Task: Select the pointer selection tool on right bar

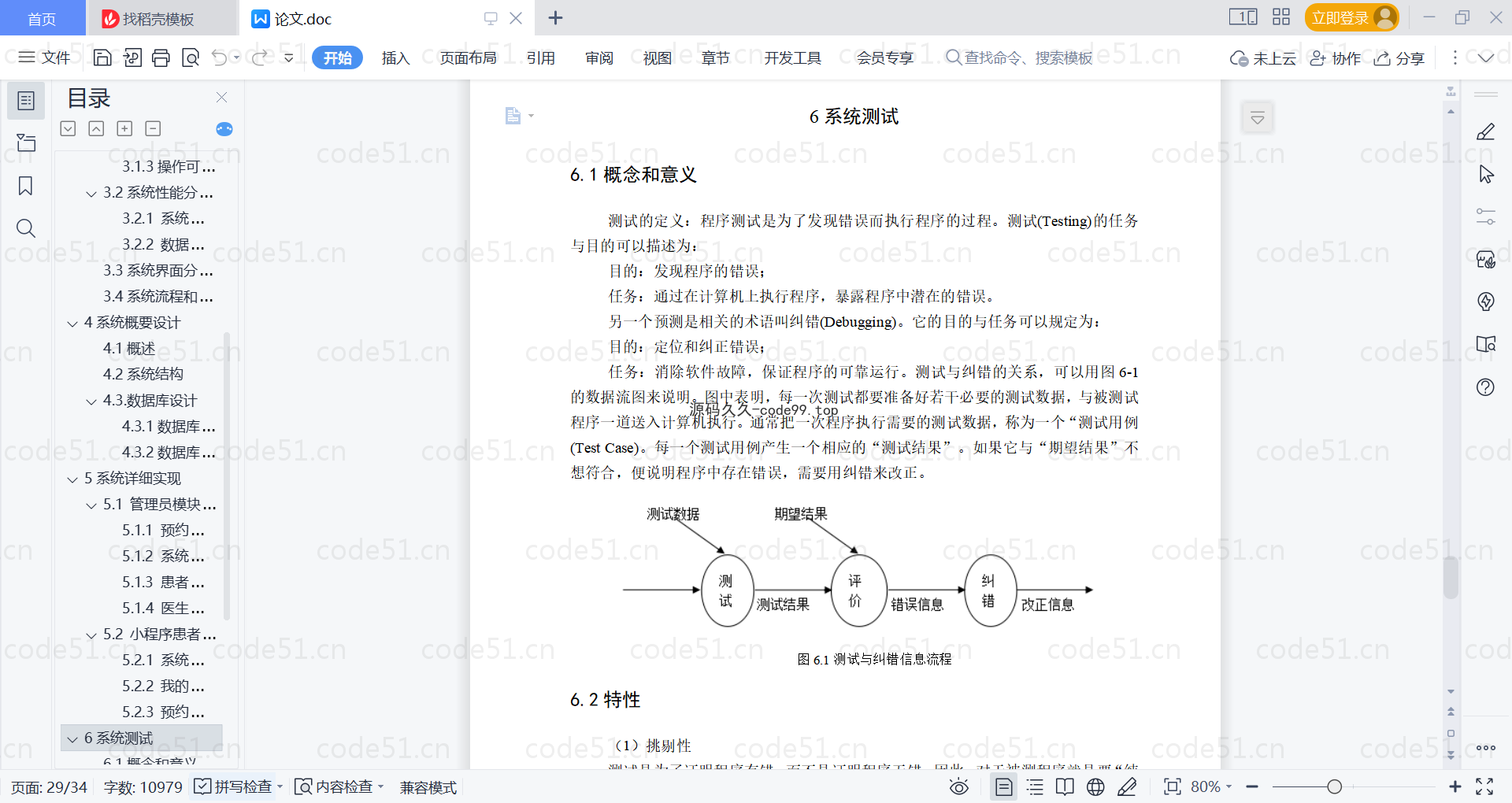Action: pyautogui.click(x=1485, y=174)
